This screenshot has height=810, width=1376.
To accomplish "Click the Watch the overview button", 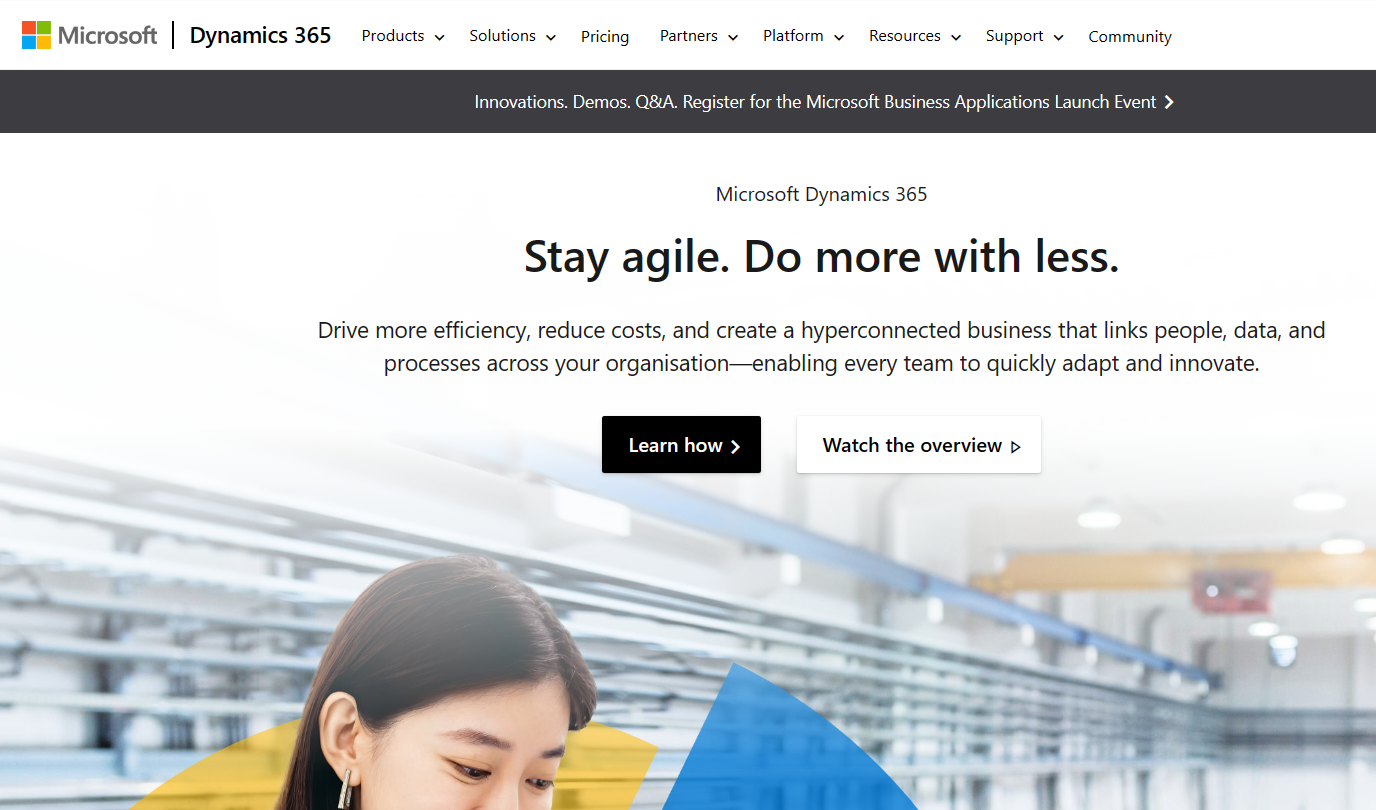I will (x=918, y=444).
